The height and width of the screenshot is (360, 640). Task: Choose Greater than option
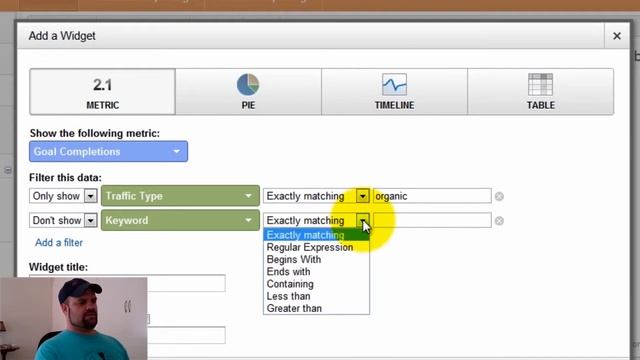[x=316, y=308]
